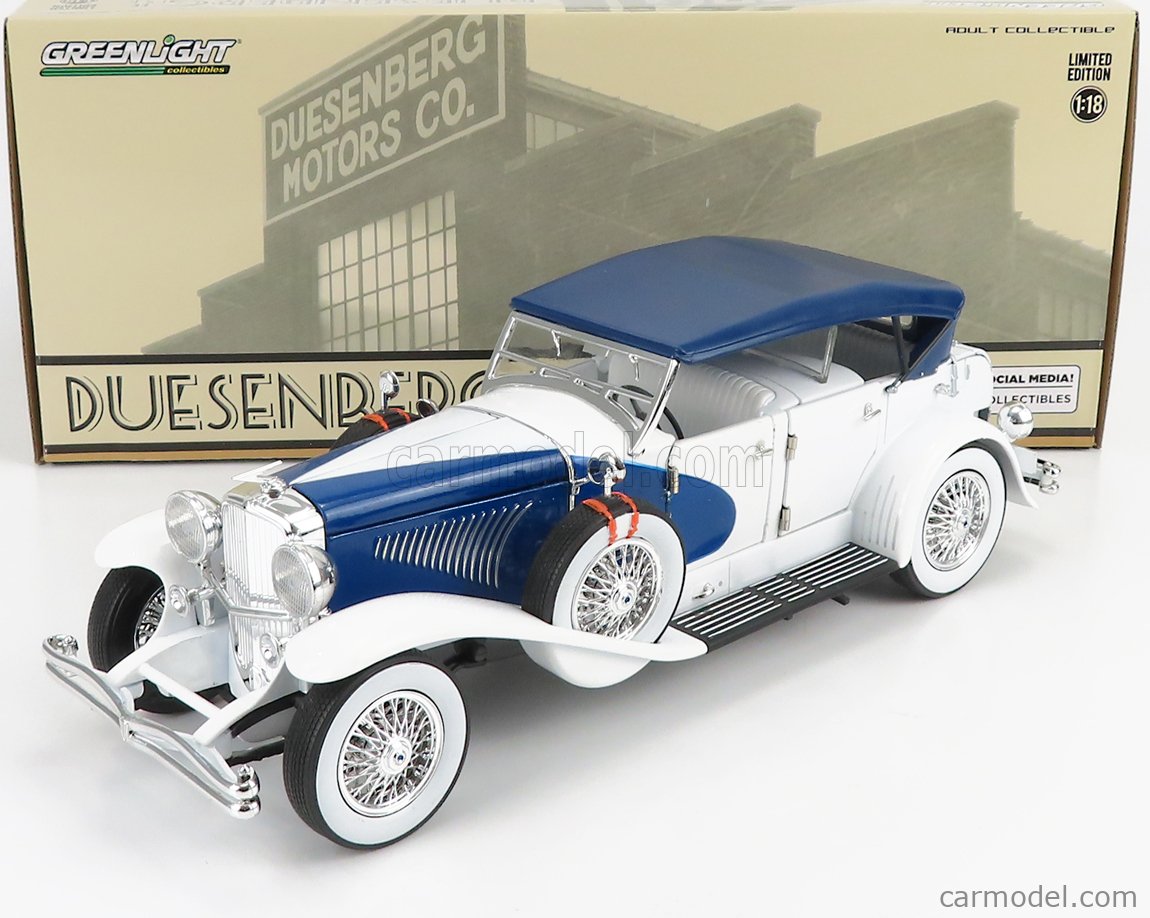Toggle the tan collectibles tag on box edge
The width and height of the screenshot is (1150, 918).
(x=1030, y=400)
